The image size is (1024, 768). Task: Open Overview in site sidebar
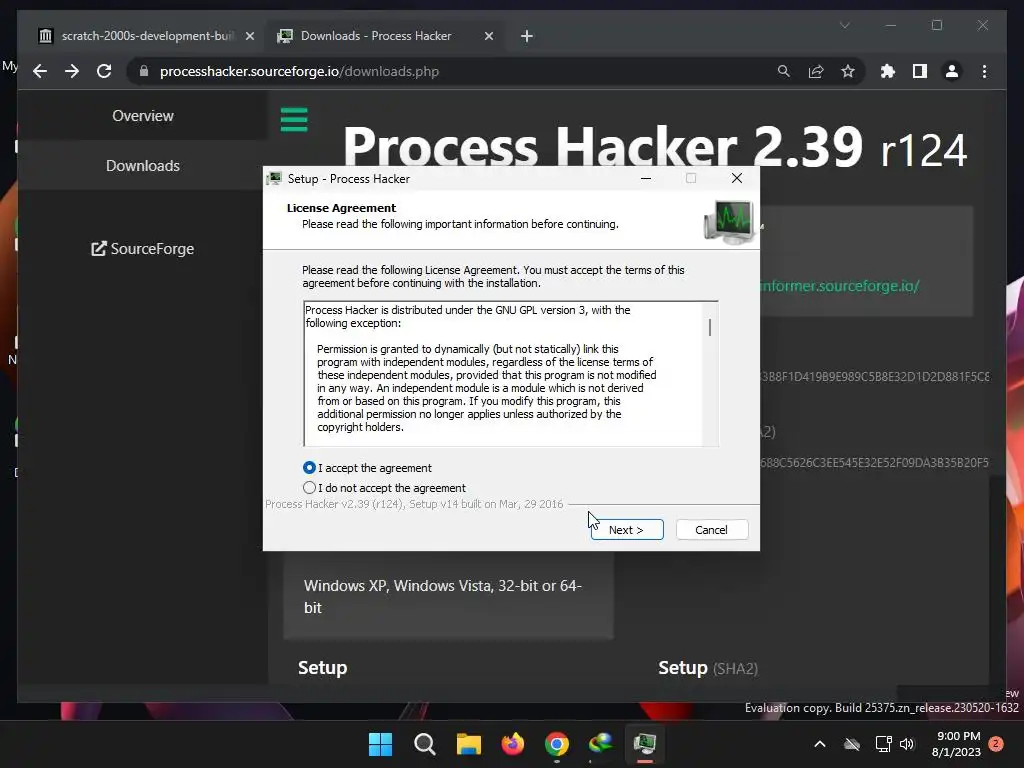(x=142, y=116)
